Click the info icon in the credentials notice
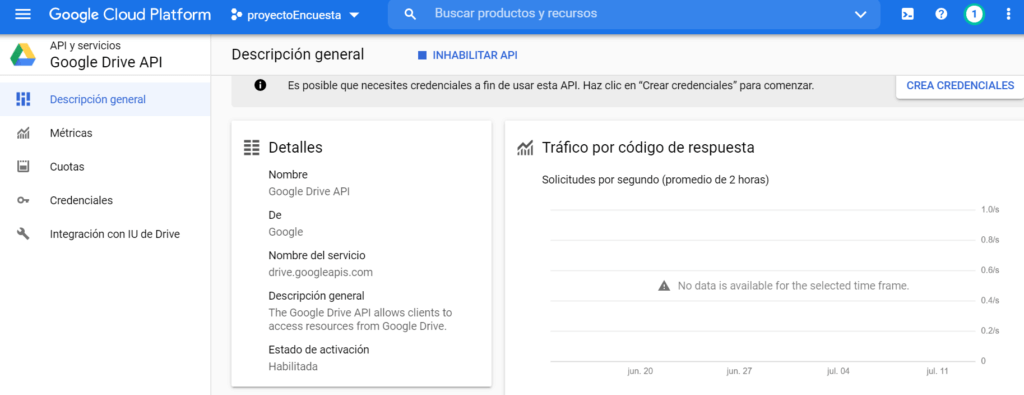 (260, 85)
